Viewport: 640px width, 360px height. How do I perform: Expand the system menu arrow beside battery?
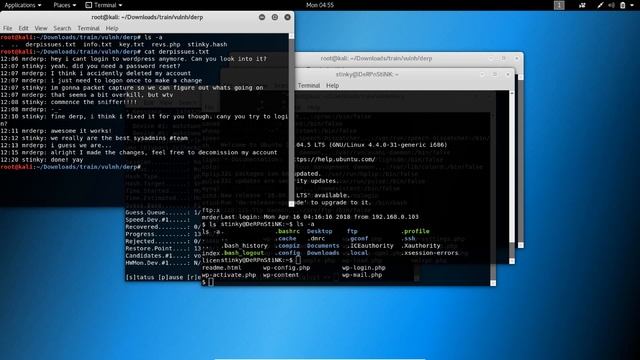(x=633, y=5)
